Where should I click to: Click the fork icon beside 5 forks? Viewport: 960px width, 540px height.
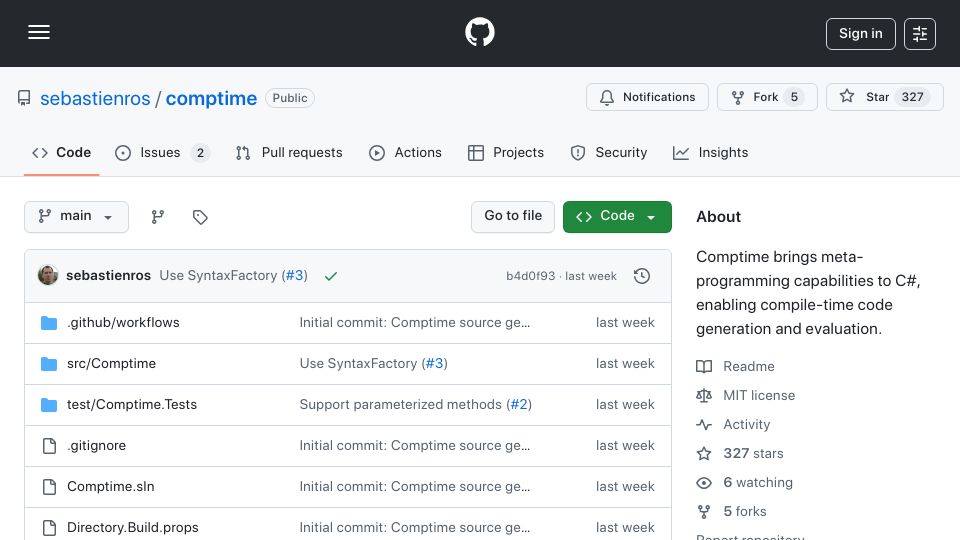point(704,511)
